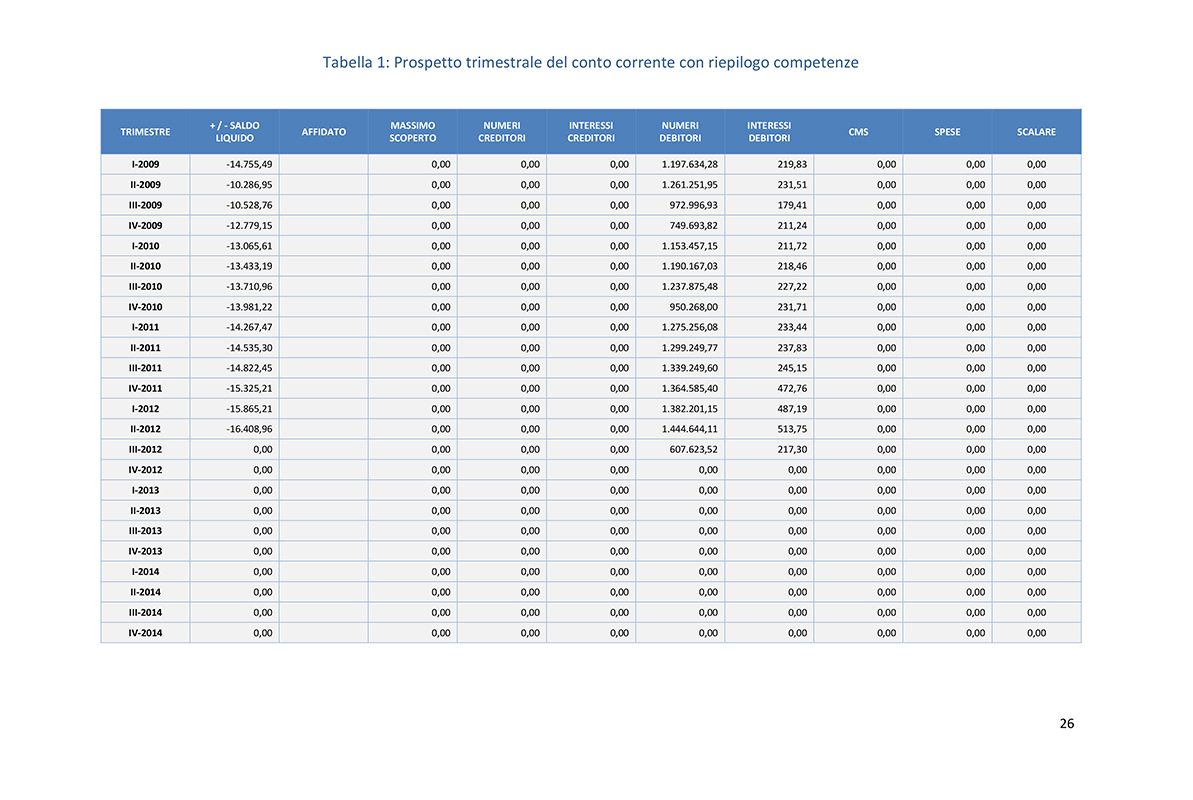The width and height of the screenshot is (1193, 800).
Task: Click numeri debitori value 950.268,00
Action: [x=693, y=308]
